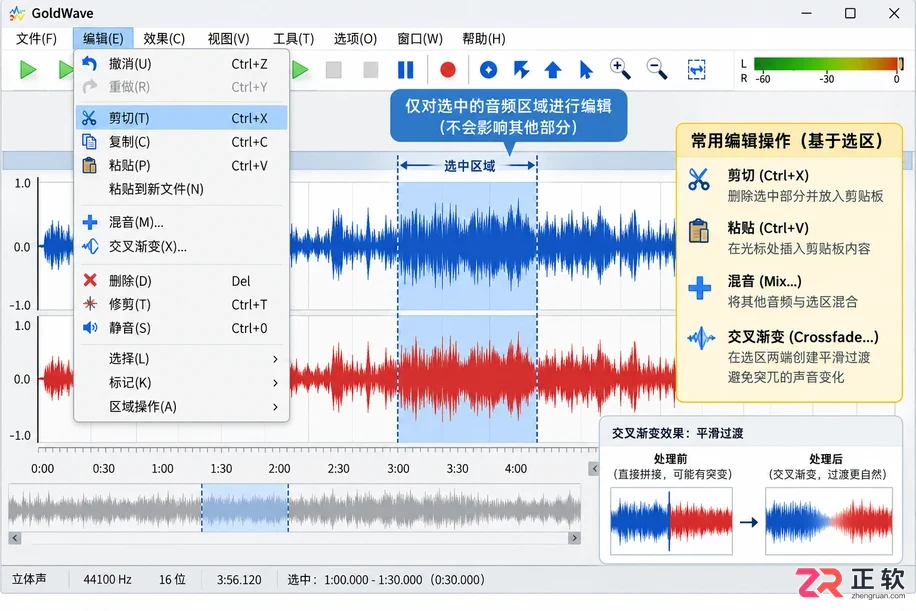The image size is (916, 611).
Task: Open the 视图(V) menu
Action: click(x=228, y=39)
